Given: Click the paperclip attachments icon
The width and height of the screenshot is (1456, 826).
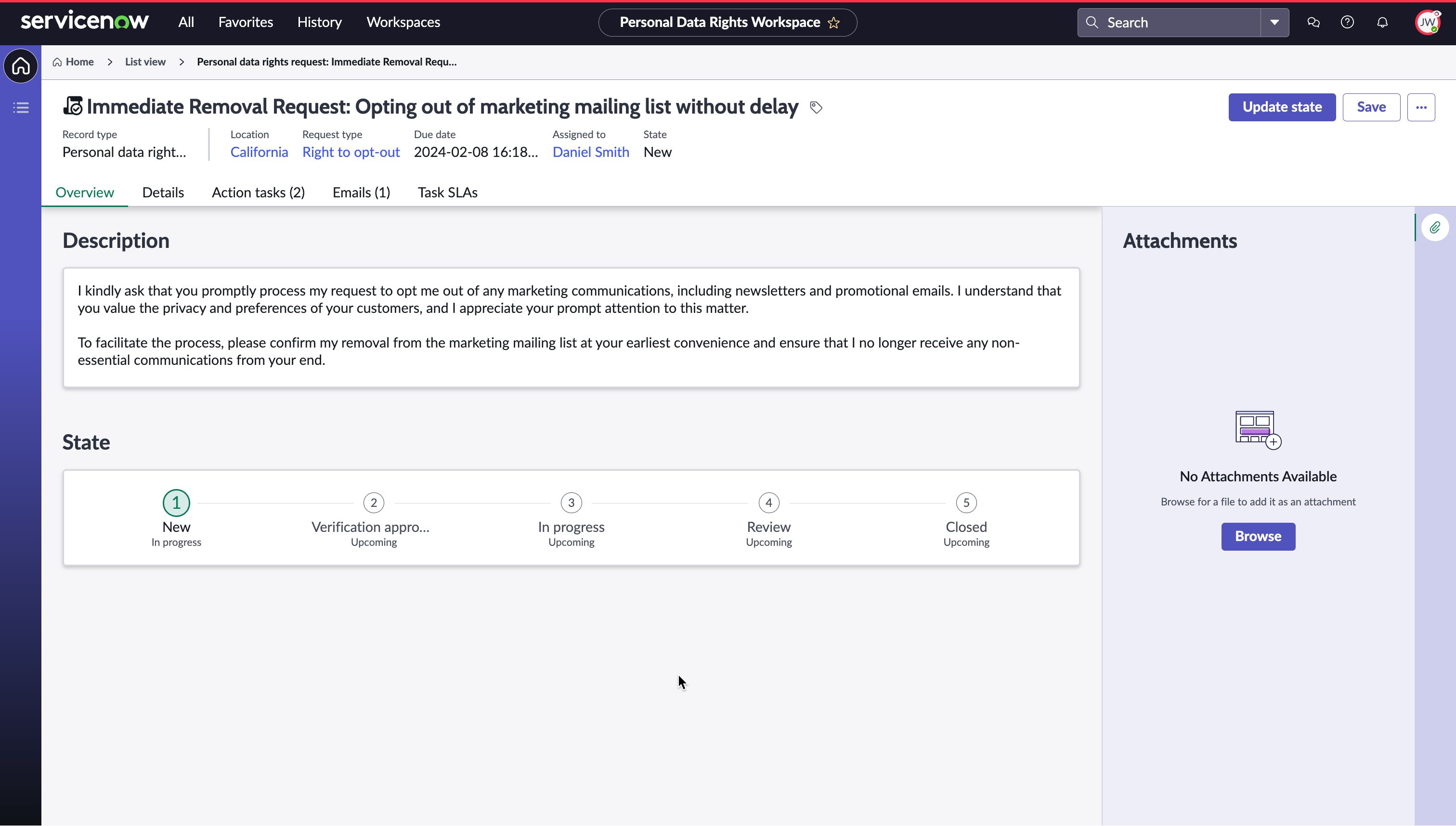Looking at the screenshot, I should point(1434,228).
